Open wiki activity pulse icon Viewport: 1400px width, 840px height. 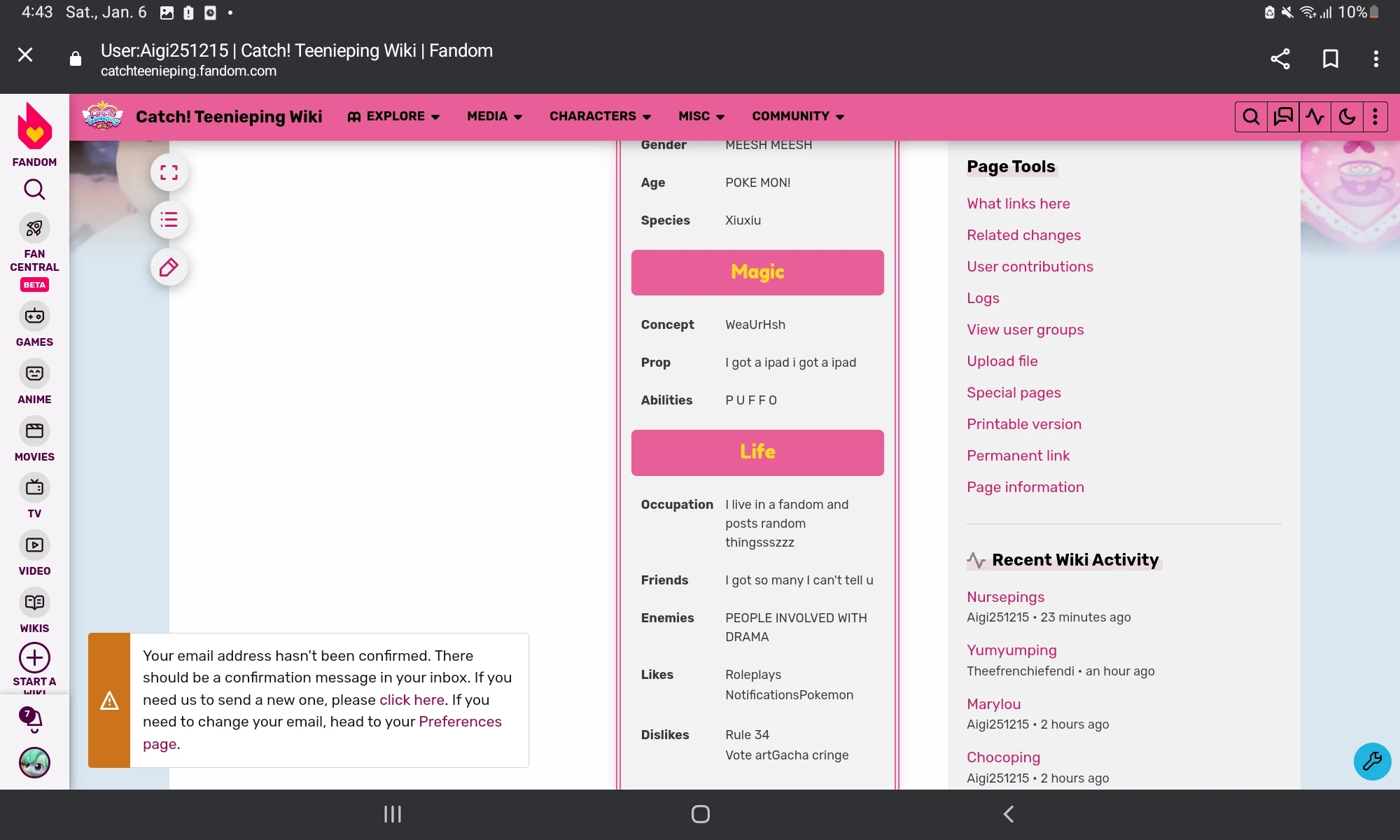[1315, 117]
